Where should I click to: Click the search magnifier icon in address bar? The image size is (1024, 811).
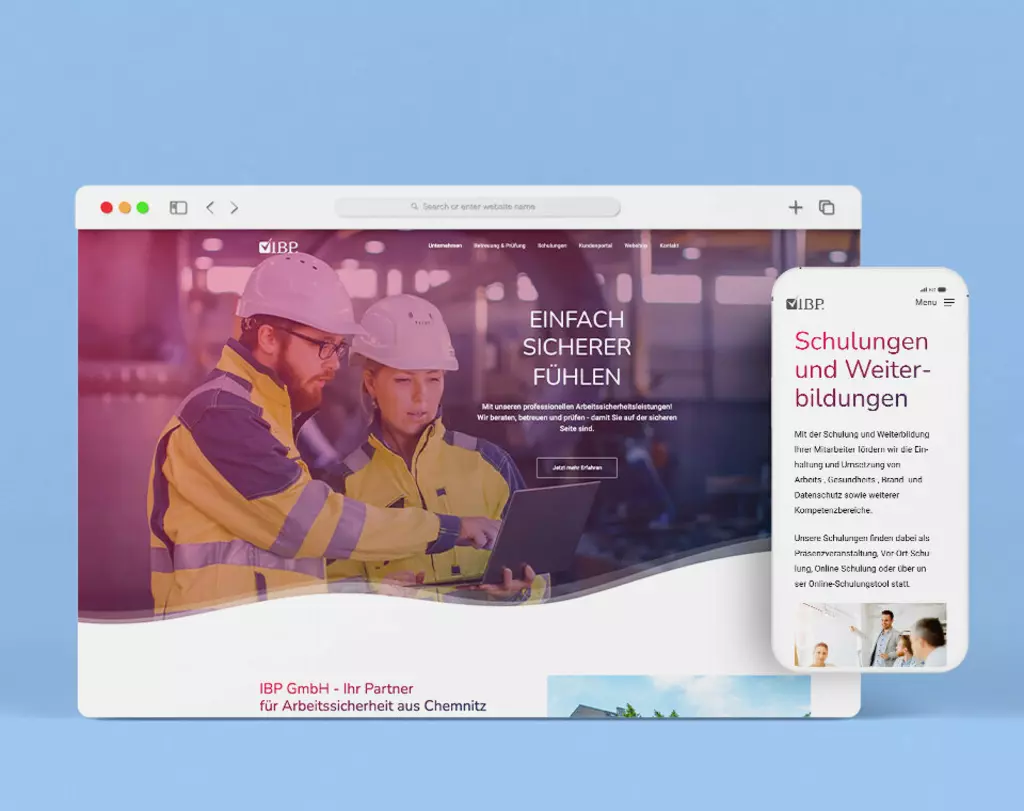pyautogui.click(x=415, y=207)
